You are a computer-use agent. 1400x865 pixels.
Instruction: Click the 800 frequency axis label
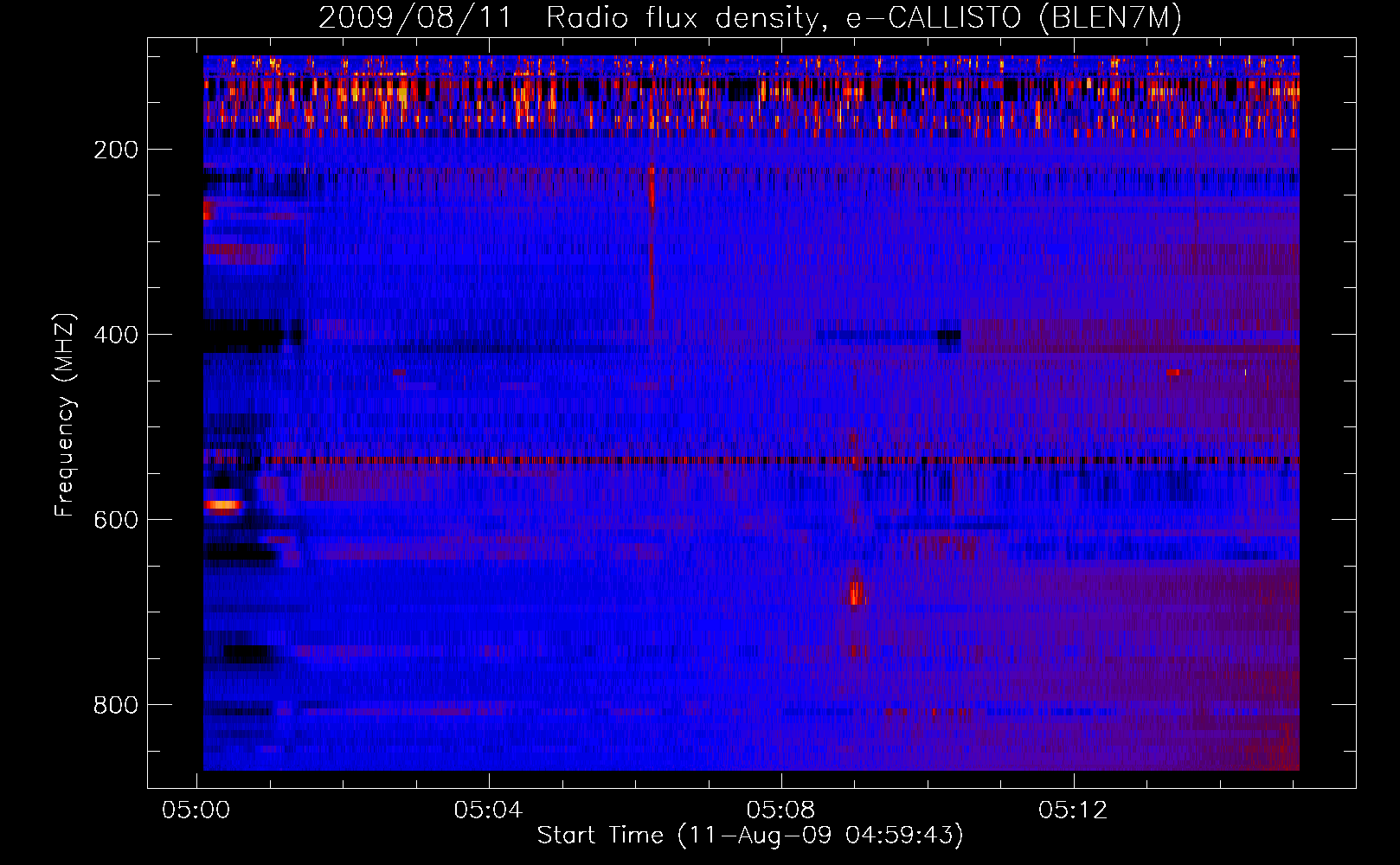click(116, 705)
